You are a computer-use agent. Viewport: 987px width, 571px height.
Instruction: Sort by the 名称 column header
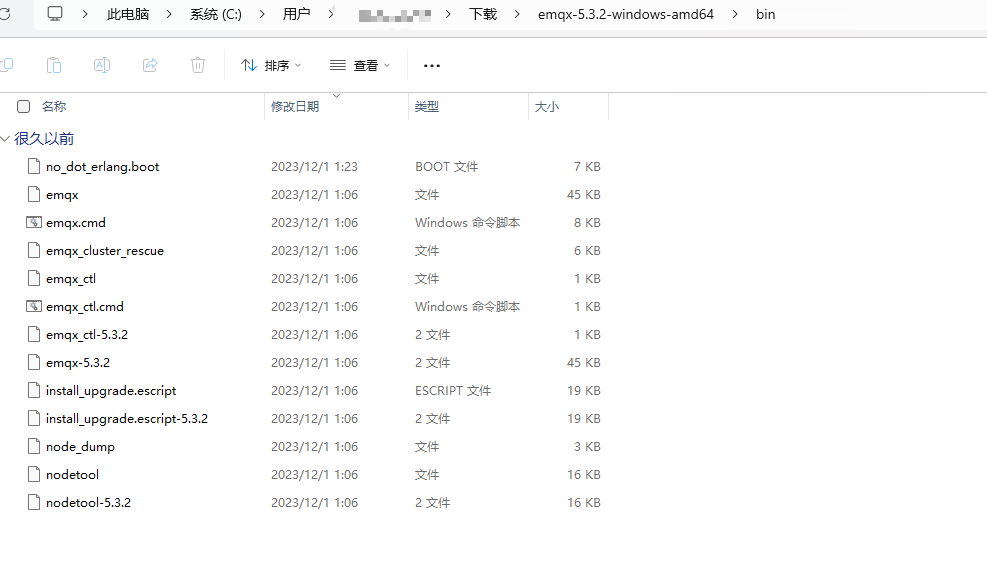54,106
